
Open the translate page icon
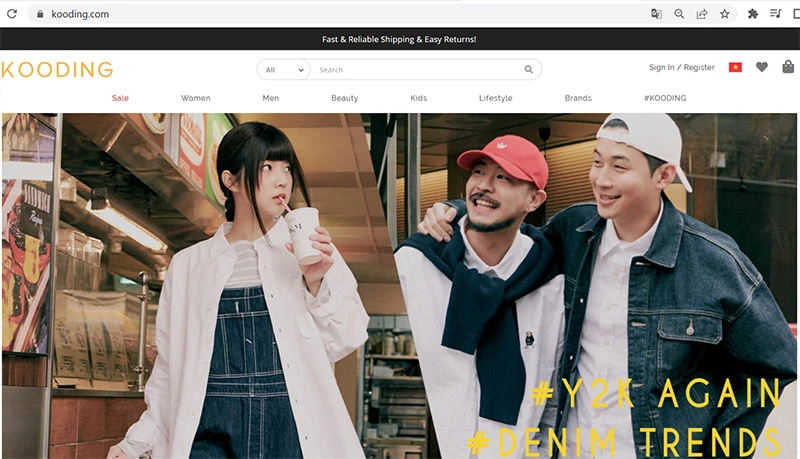tap(656, 14)
